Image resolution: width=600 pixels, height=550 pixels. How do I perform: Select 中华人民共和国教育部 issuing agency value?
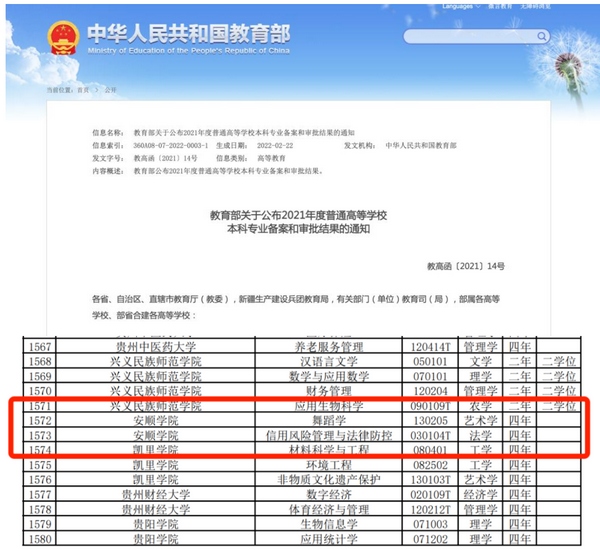click(x=421, y=145)
